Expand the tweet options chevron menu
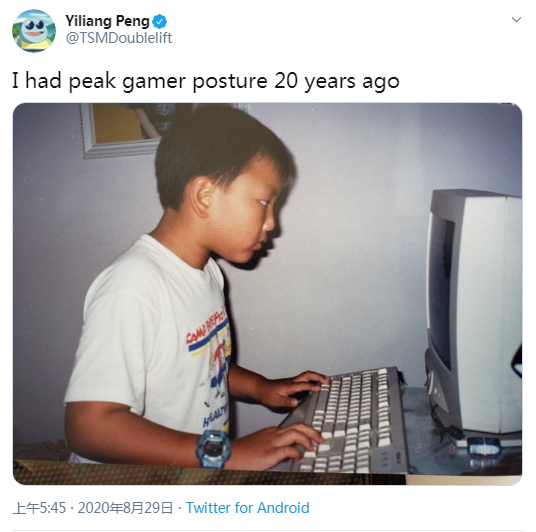 tap(516, 19)
